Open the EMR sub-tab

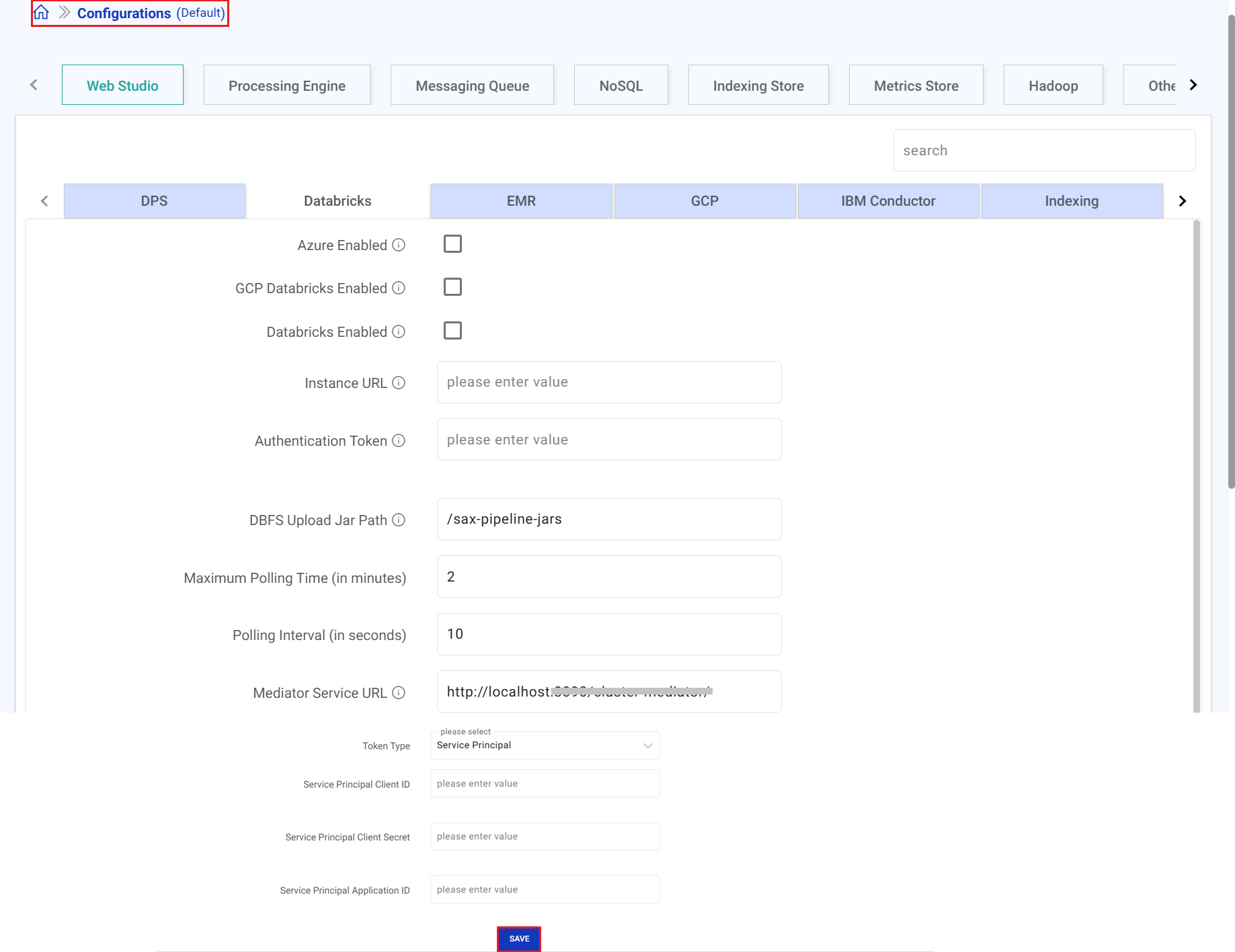click(x=521, y=201)
